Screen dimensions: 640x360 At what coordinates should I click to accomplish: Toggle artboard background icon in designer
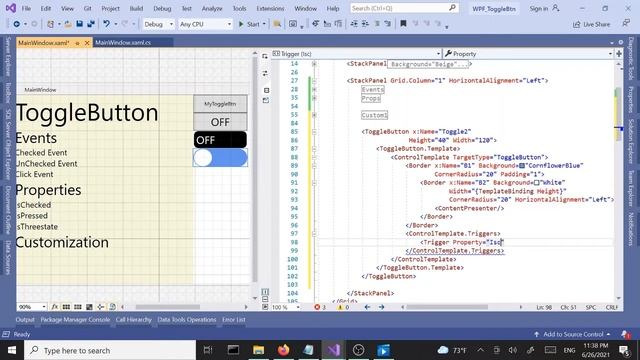tap(89, 307)
